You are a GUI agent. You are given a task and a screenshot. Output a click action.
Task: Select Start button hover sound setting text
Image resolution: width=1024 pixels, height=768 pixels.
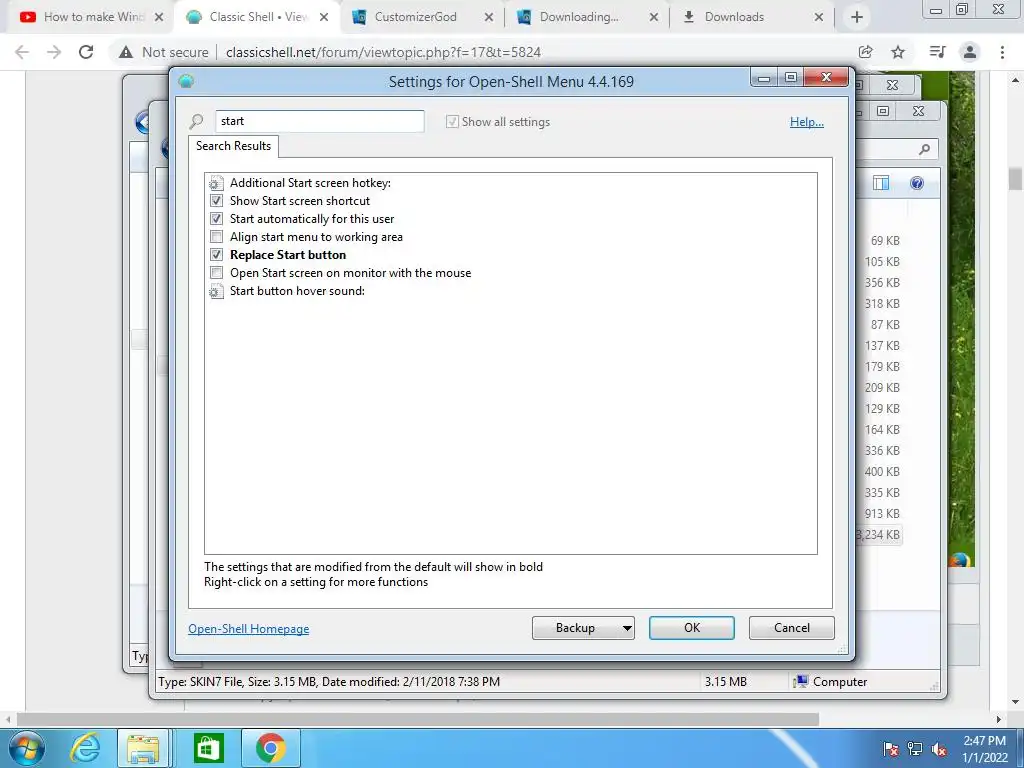[297, 291]
